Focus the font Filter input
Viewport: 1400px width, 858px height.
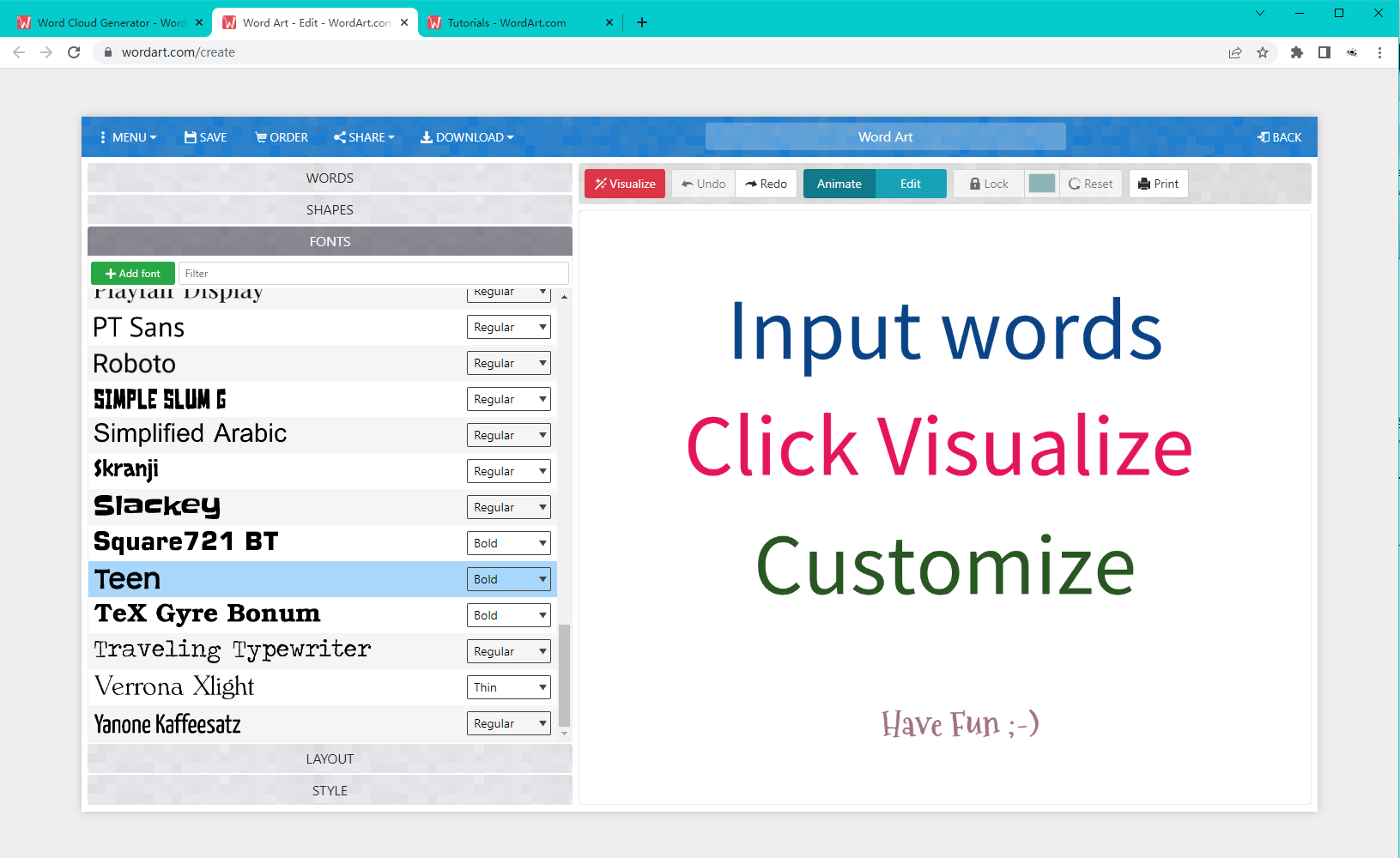pos(373,273)
